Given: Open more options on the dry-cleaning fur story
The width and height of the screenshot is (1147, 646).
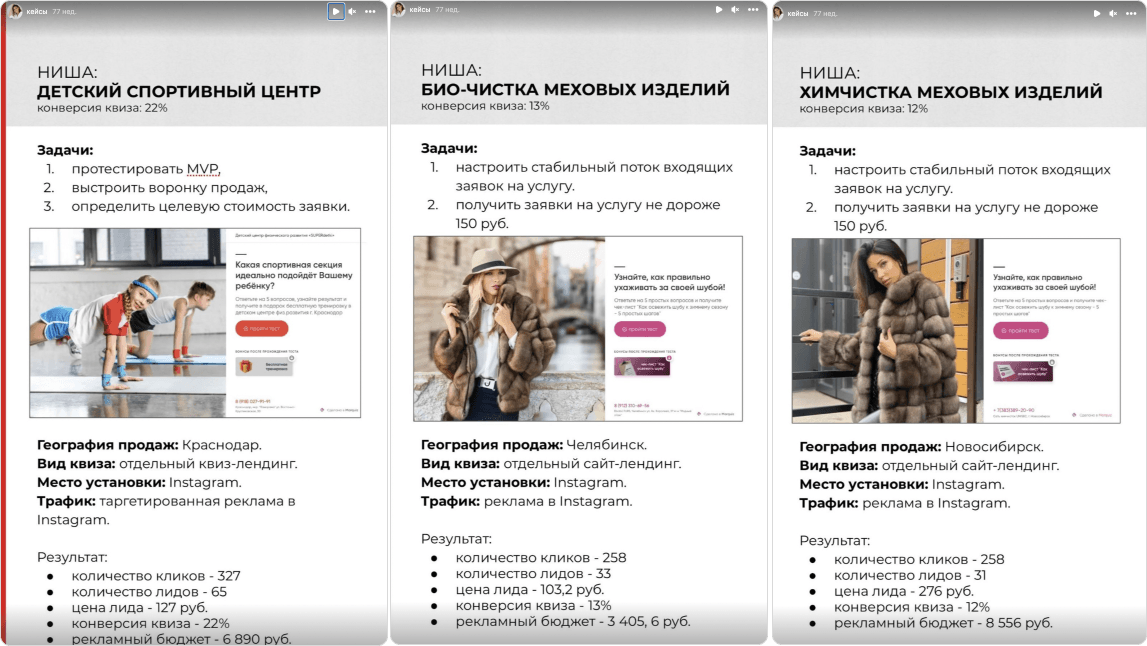Looking at the screenshot, I should [1132, 13].
